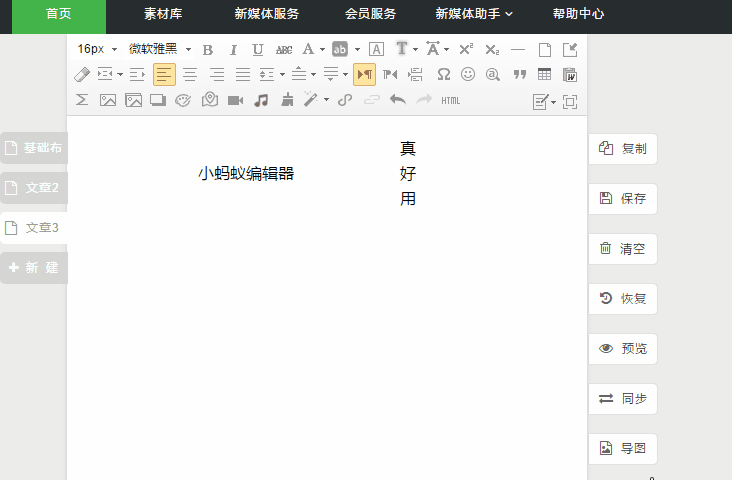Toggle underline text formatting
The image size is (732, 480).
tap(258, 49)
